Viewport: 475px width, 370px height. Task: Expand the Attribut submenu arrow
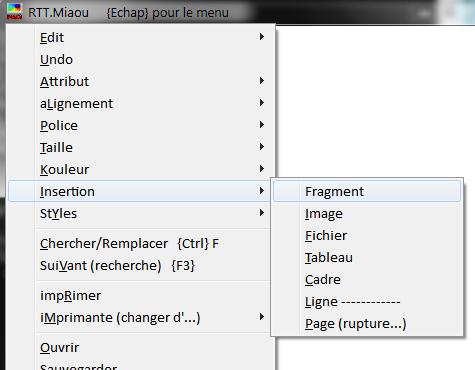click(x=262, y=81)
